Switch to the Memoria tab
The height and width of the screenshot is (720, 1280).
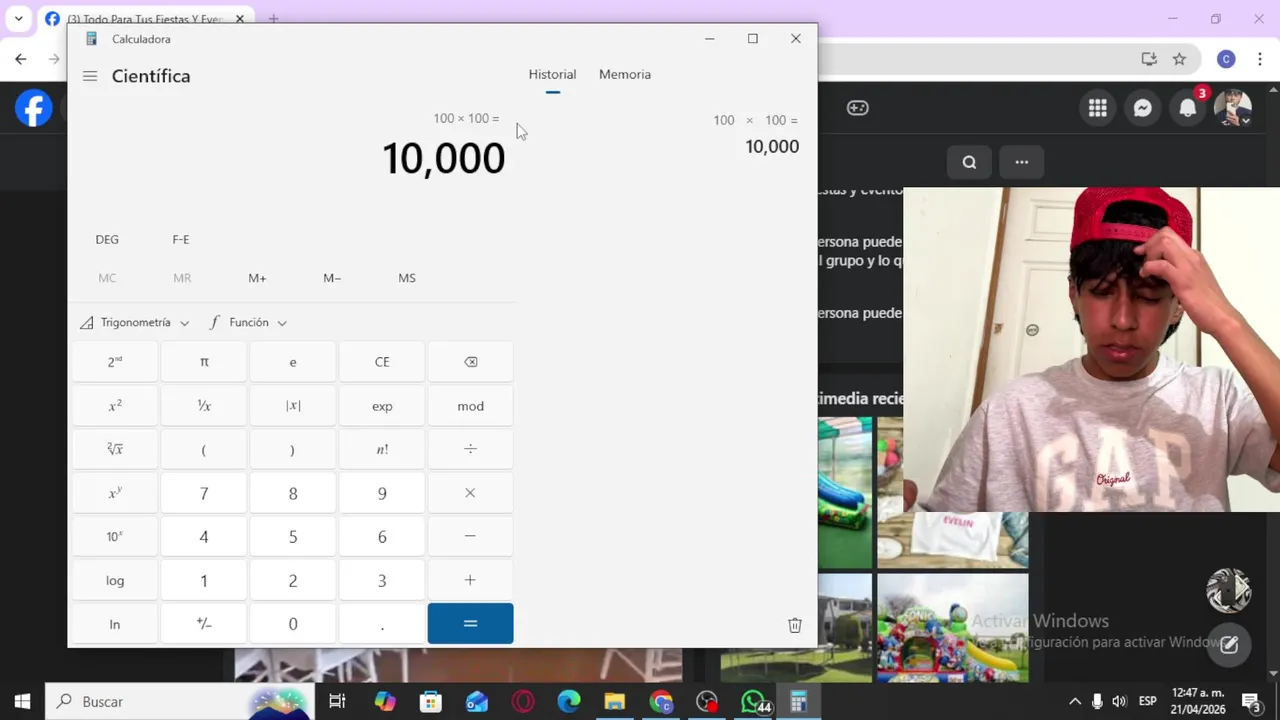(625, 75)
